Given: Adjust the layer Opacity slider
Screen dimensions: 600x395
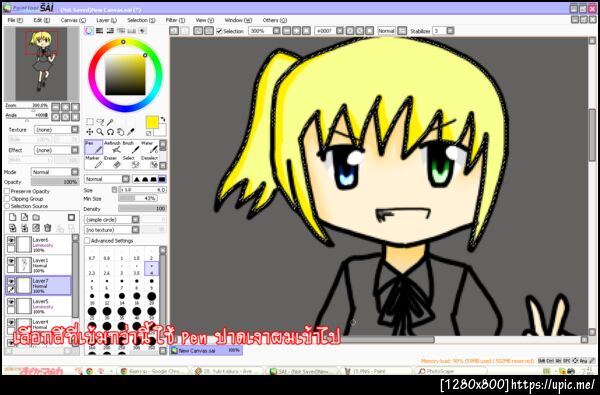Looking at the screenshot, I should [x=55, y=182].
